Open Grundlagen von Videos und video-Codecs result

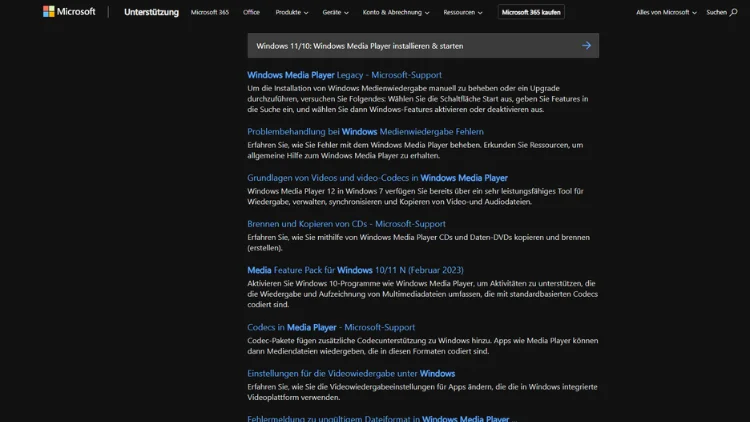point(377,178)
